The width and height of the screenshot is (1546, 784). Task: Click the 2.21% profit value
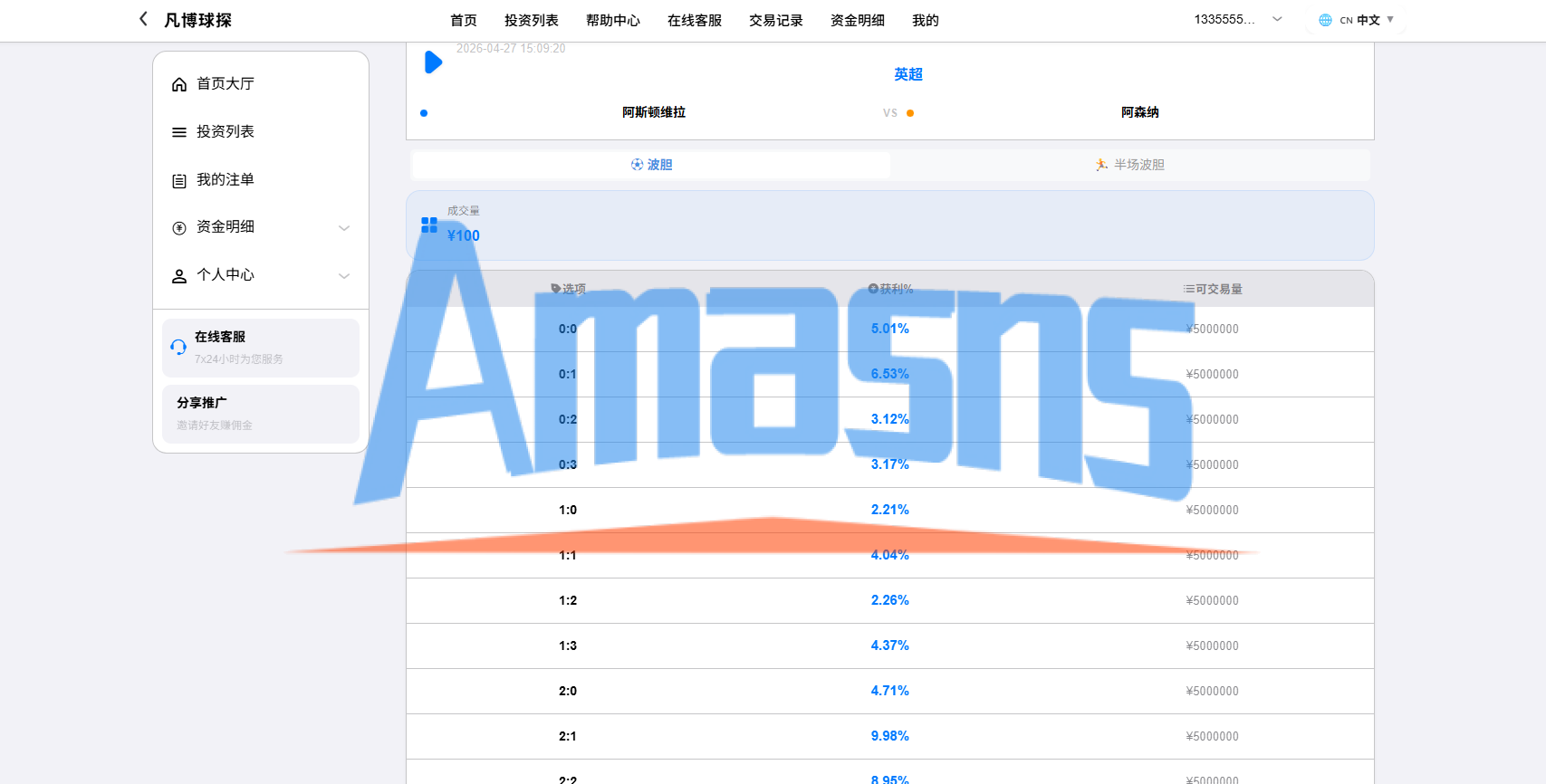click(890, 510)
